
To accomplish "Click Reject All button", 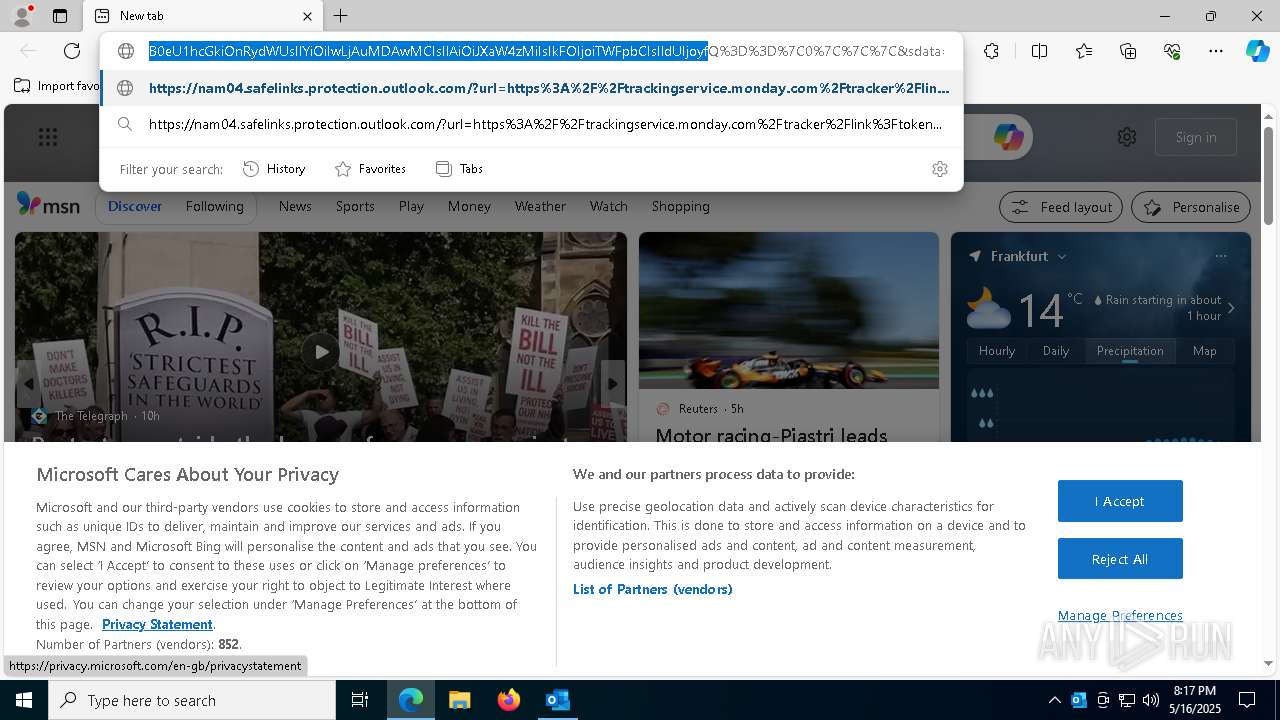I will pos(1120,559).
